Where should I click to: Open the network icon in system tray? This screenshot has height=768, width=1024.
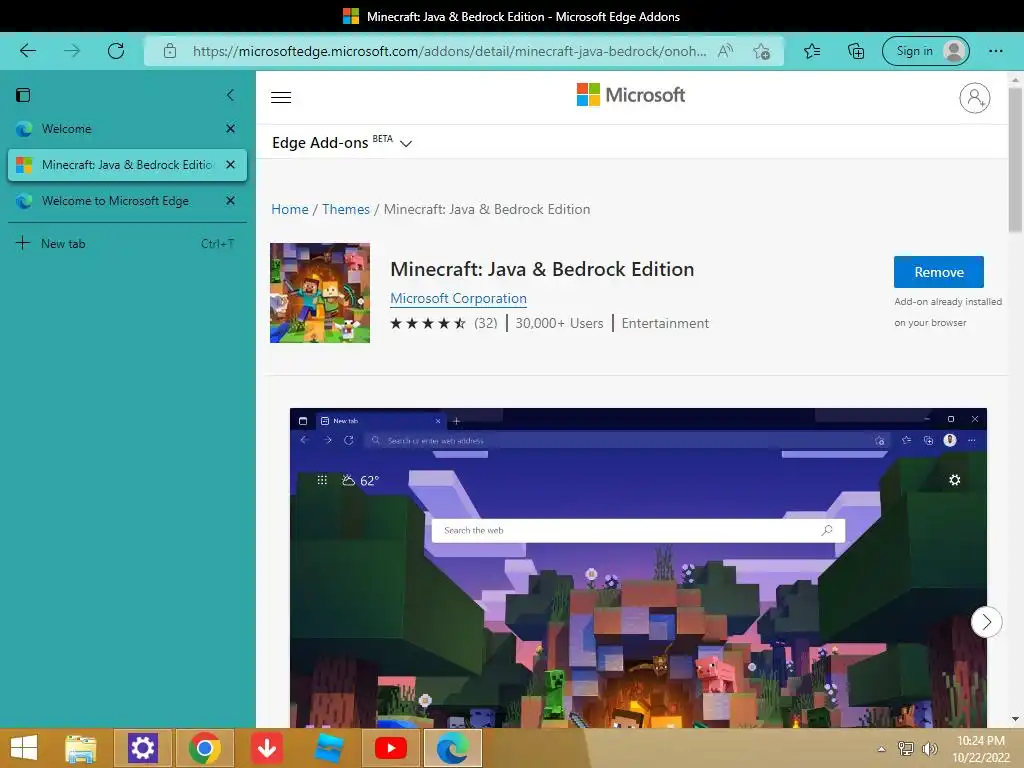coord(906,749)
